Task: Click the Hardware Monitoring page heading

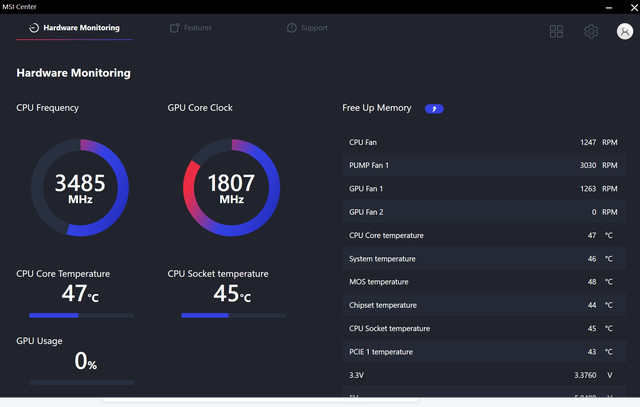Action: 73,73
